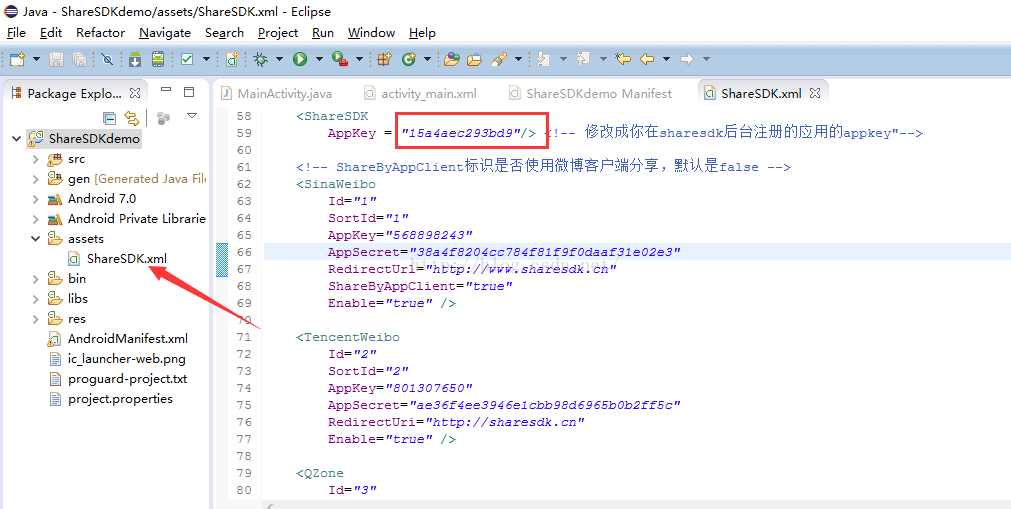Open the Package Explorer View Menu triangle
The width and height of the screenshot is (1011, 509).
[x=191, y=116]
